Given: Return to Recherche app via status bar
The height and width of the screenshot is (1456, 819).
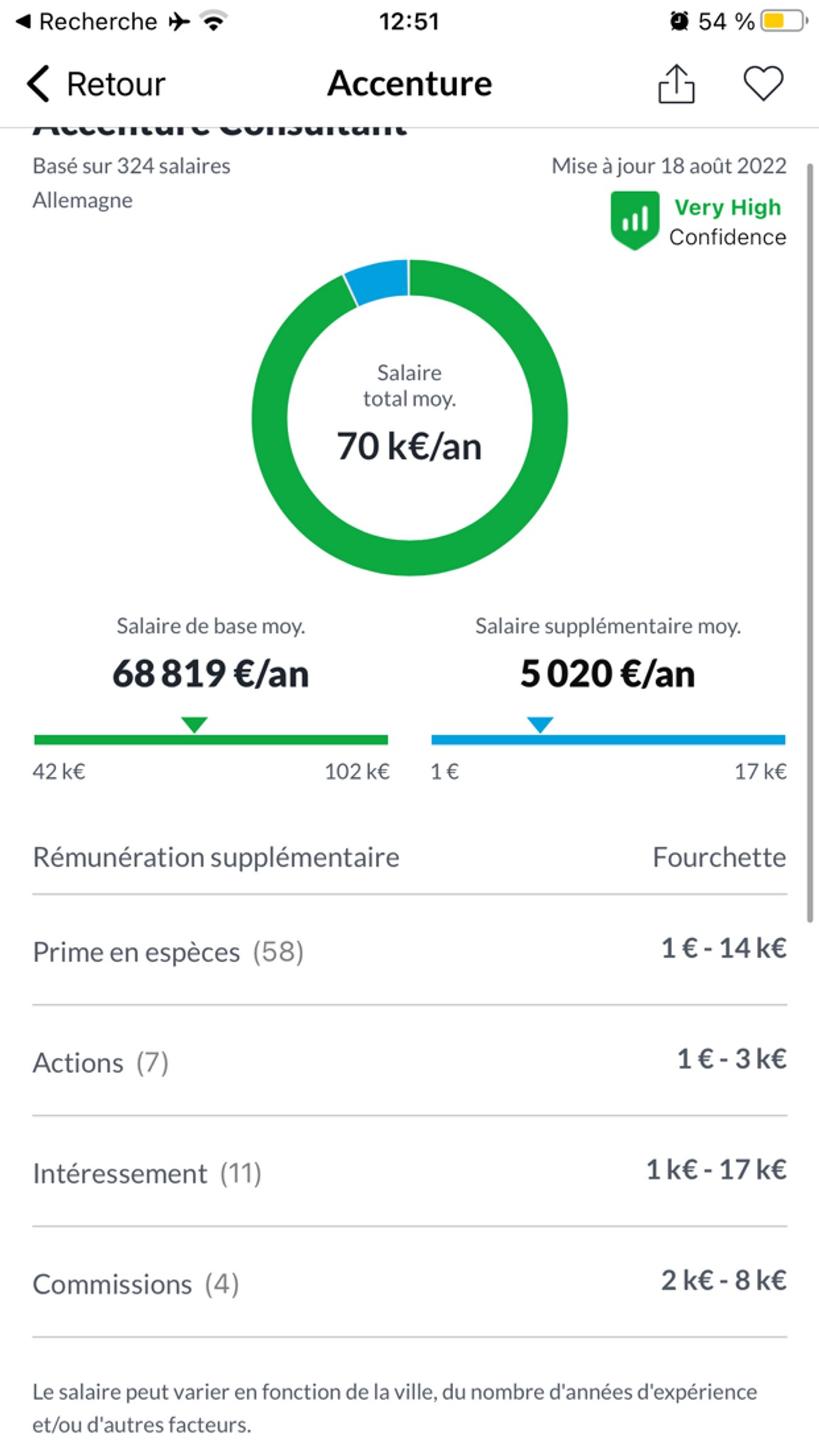Looking at the screenshot, I should (86, 21).
